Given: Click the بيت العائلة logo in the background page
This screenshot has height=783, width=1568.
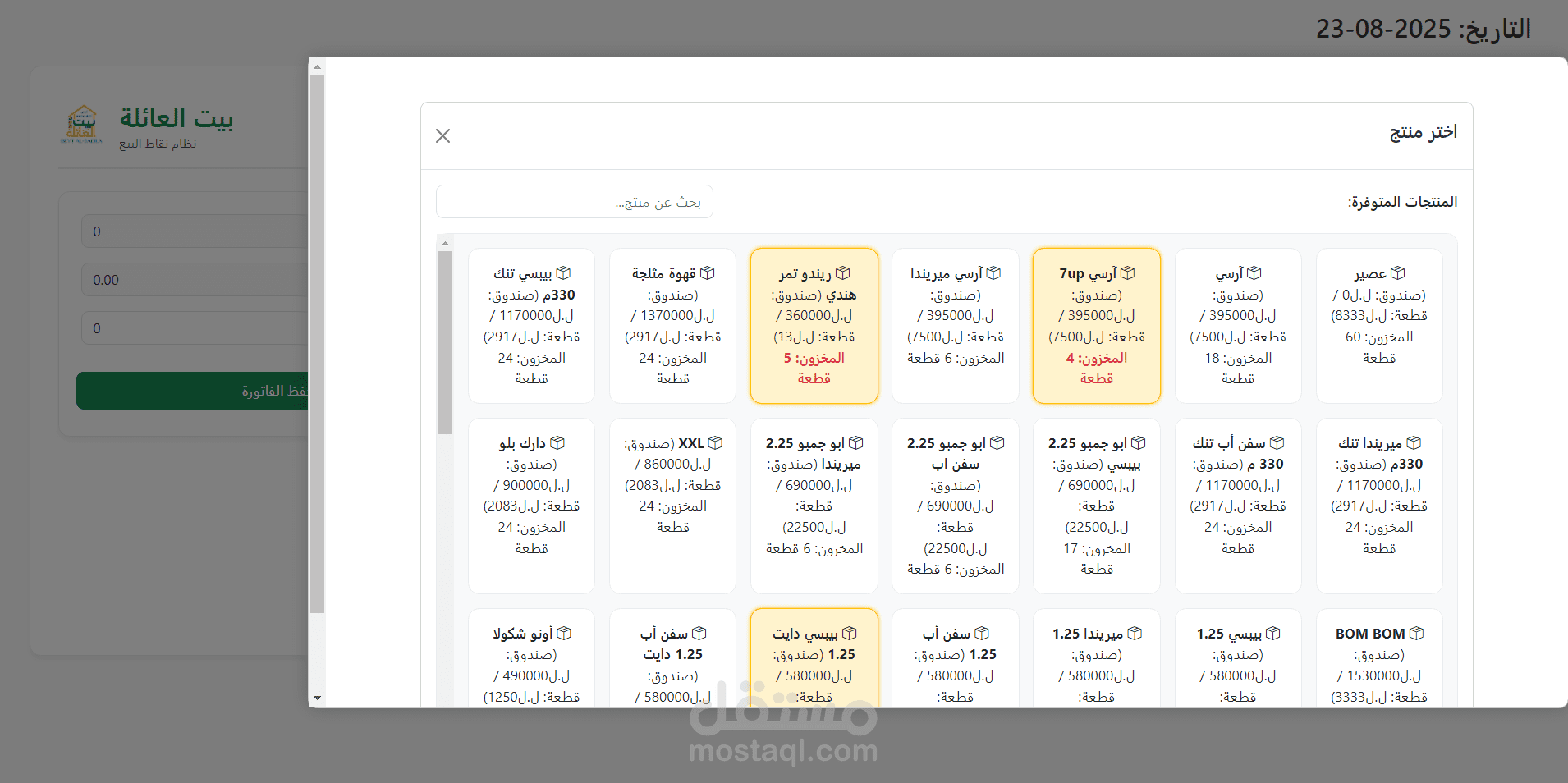Looking at the screenshot, I should 81,125.
